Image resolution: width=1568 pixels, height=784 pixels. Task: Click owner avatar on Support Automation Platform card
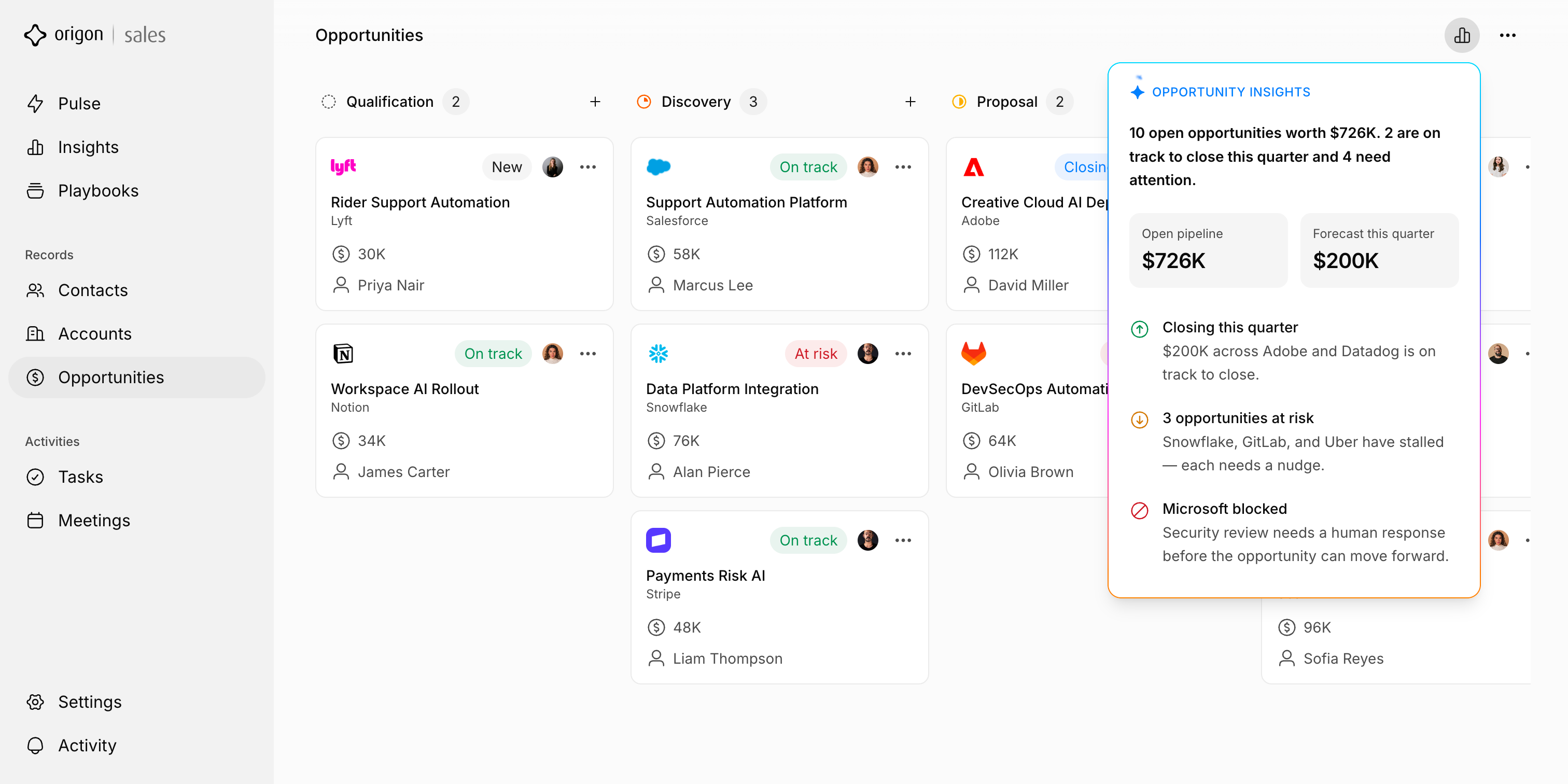(868, 167)
